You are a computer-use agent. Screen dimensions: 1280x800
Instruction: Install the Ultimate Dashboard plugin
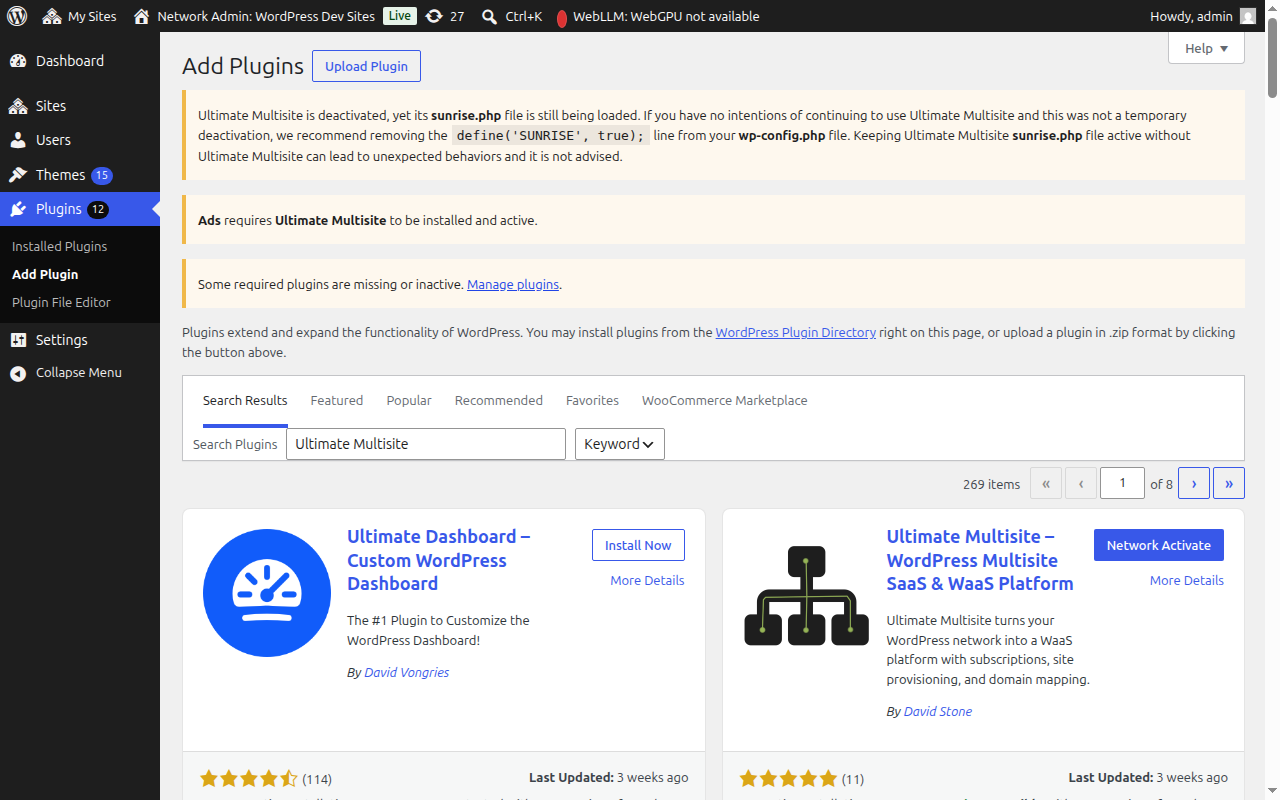[x=638, y=545]
